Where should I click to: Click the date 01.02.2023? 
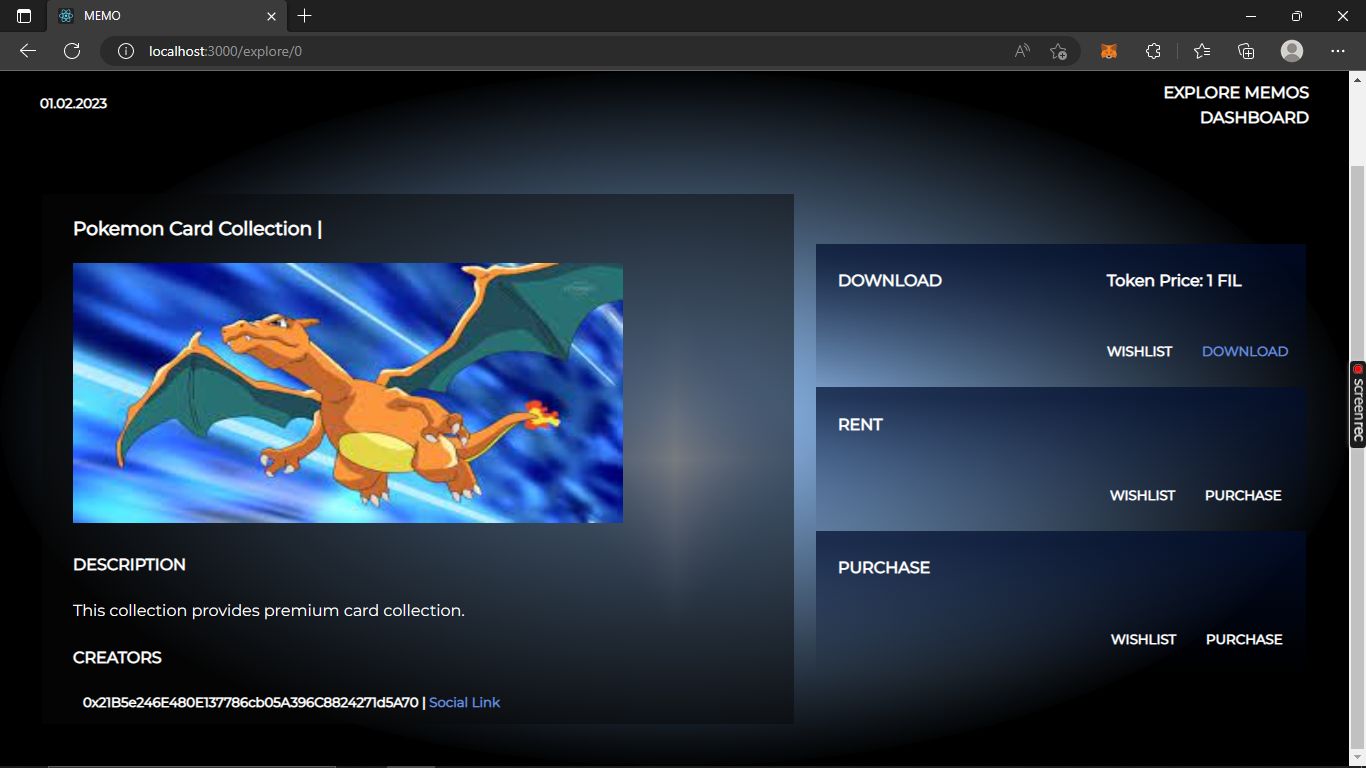pyautogui.click(x=73, y=103)
